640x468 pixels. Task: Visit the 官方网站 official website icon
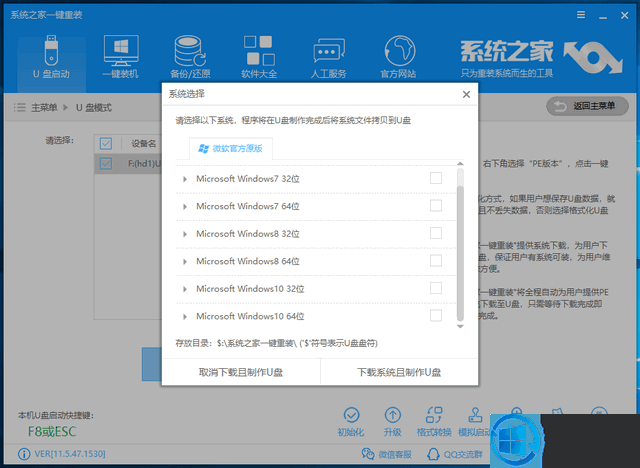(398, 57)
